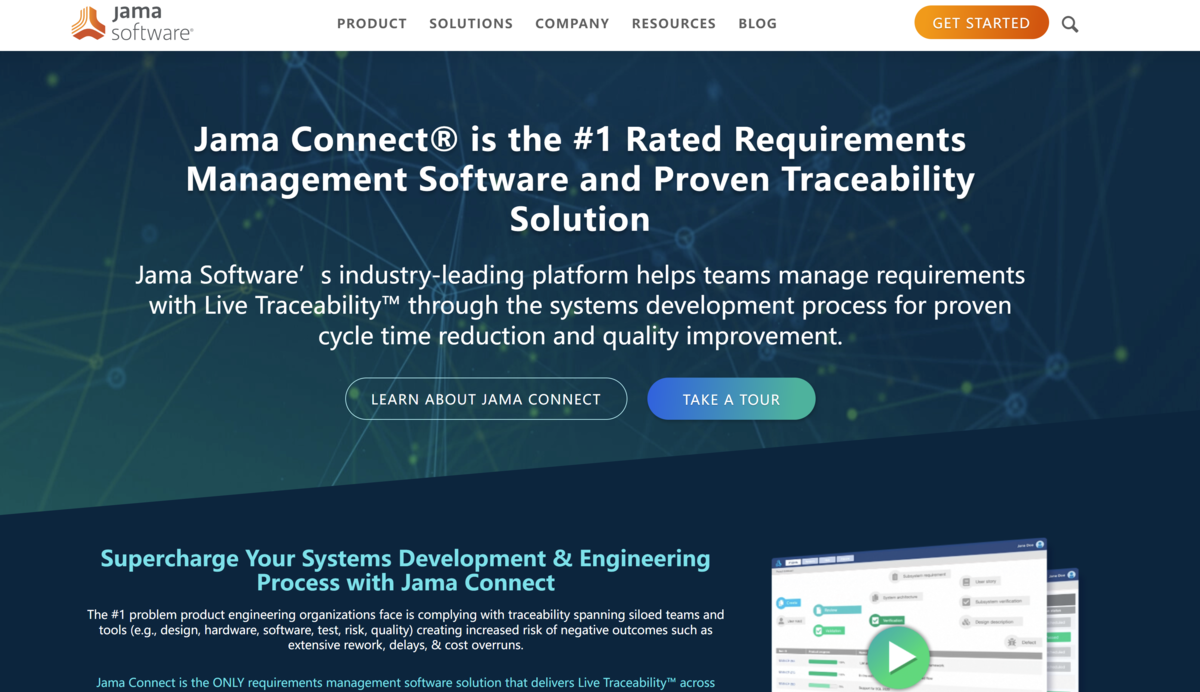Expand the Product navigation menu

371,24
